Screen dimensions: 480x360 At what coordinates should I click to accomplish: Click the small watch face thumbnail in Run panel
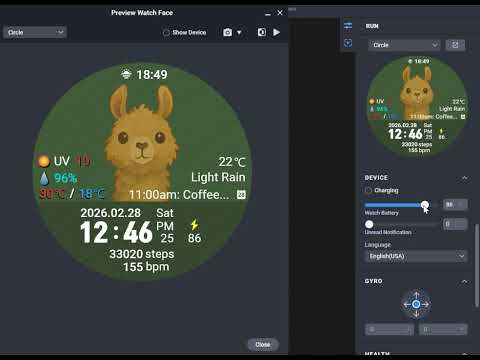tap(416, 106)
